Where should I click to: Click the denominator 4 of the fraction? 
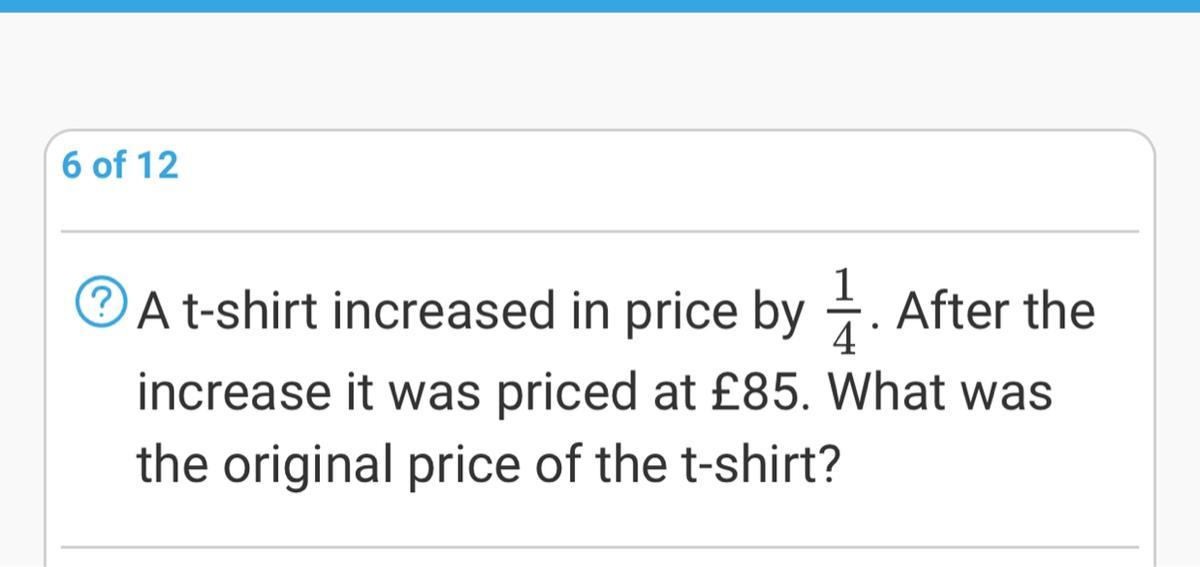(844, 341)
